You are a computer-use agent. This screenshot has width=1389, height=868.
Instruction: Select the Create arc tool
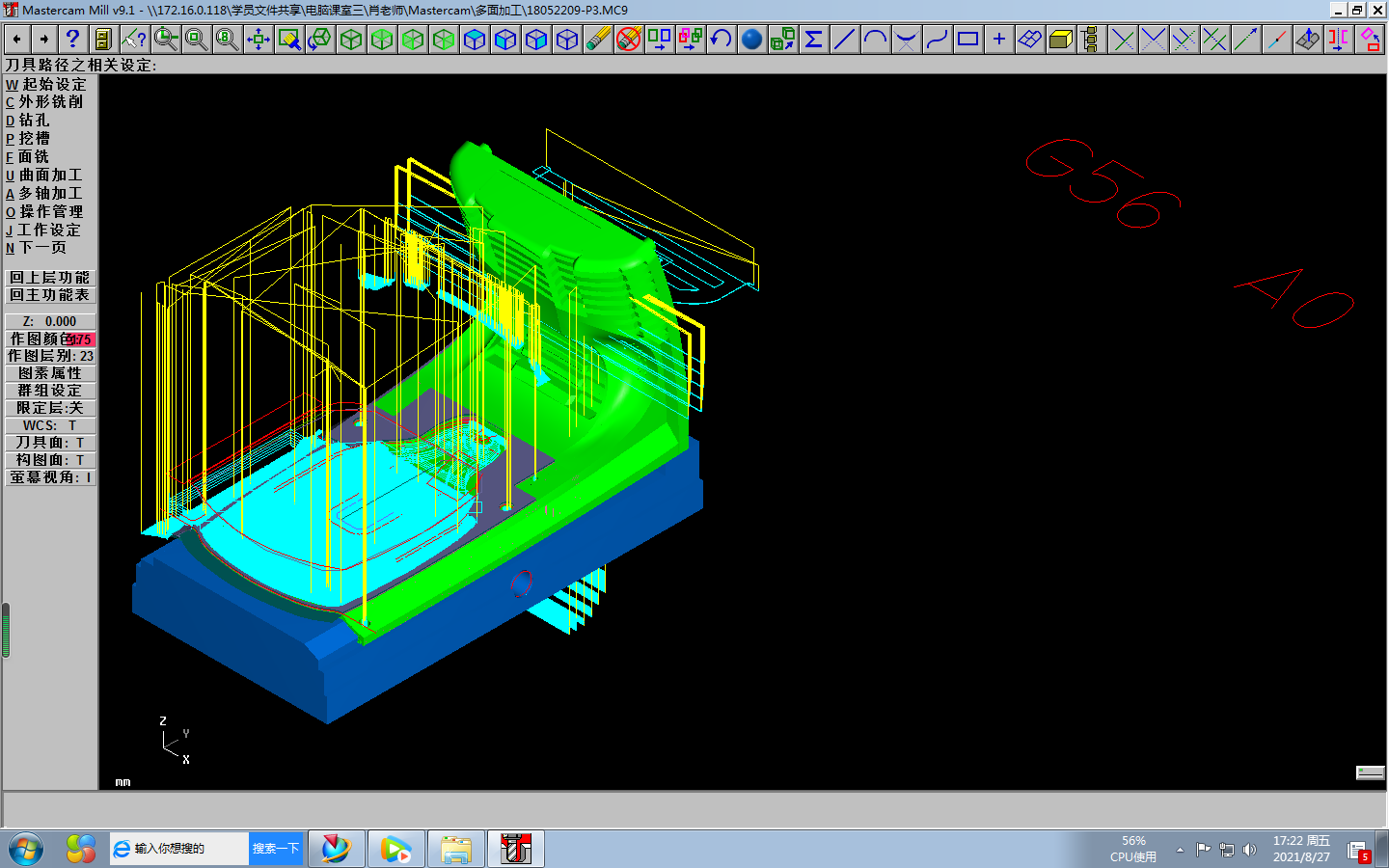point(876,40)
